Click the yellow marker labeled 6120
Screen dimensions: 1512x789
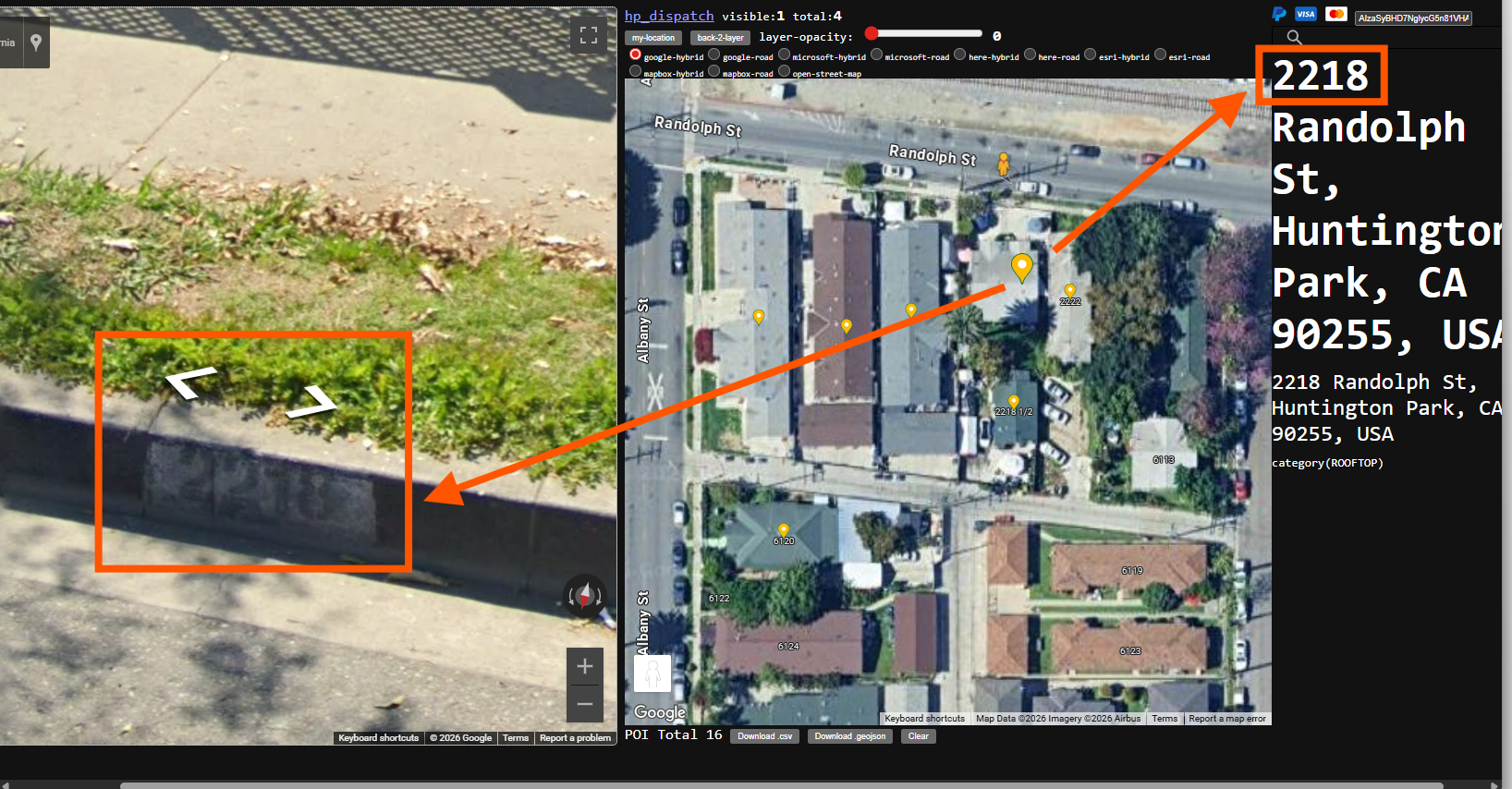click(x=784, y=530)
